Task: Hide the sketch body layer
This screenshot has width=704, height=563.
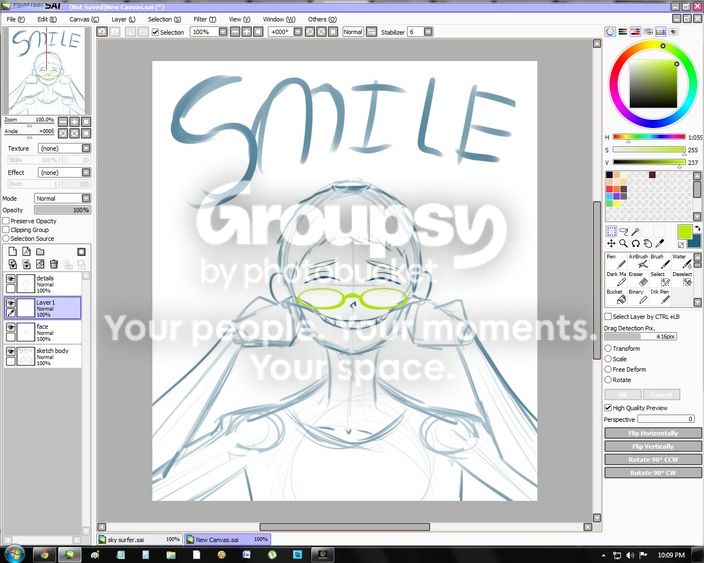Action: pyautogui.click(x=10, y=352)
